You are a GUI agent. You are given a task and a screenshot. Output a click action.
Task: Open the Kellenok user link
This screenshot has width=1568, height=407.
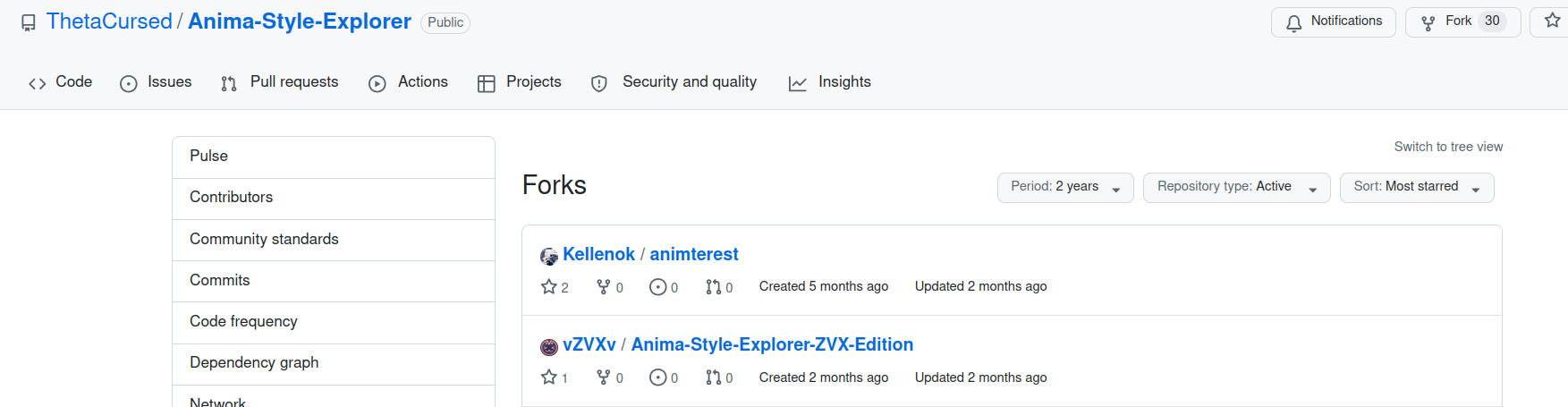tap(598, 254)
